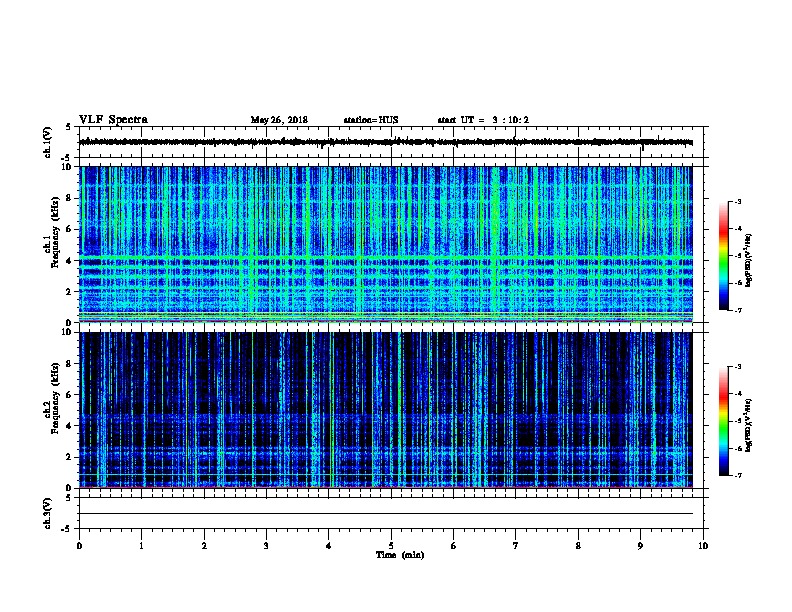Click the "8" kHz tick of the ch.1 spectrogram
This screenshot has height=612, width=792.
pos(70,198)
